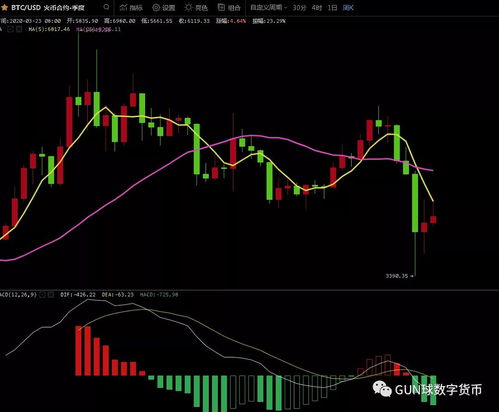This screenshot has width=499, height=412.
Task: Toggle the MA indicator second small box icon
Action: tap(19, 29)
